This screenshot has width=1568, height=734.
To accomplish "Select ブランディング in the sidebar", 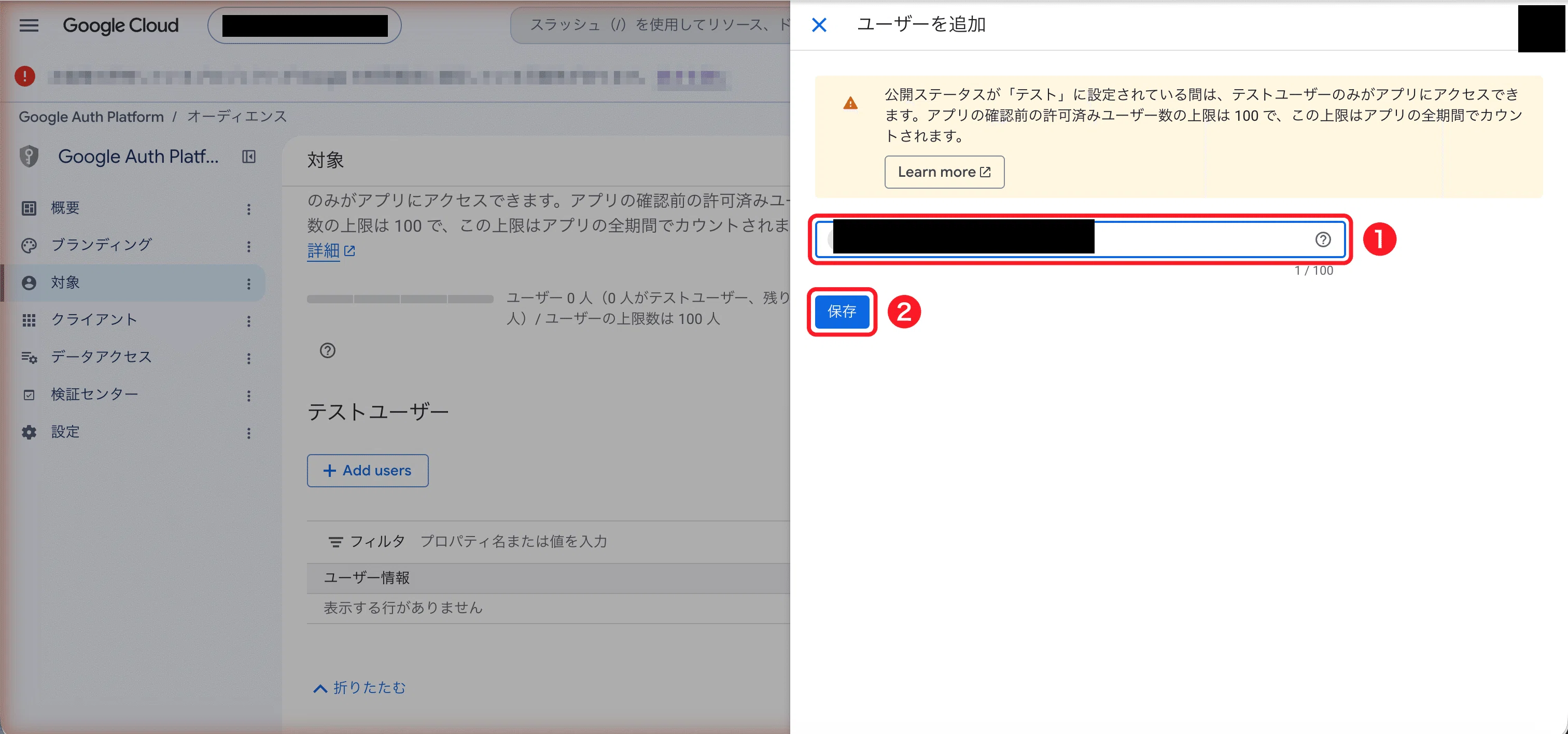I will coord(133,245).
